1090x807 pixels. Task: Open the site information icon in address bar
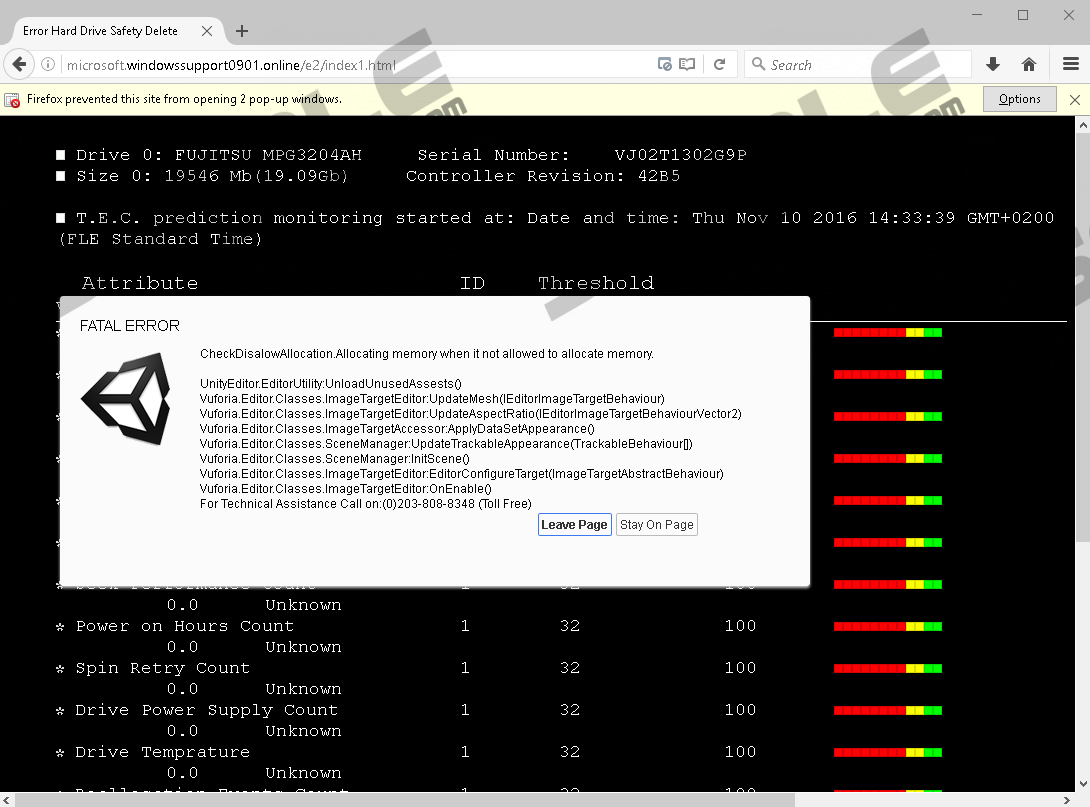coord(48,65)
